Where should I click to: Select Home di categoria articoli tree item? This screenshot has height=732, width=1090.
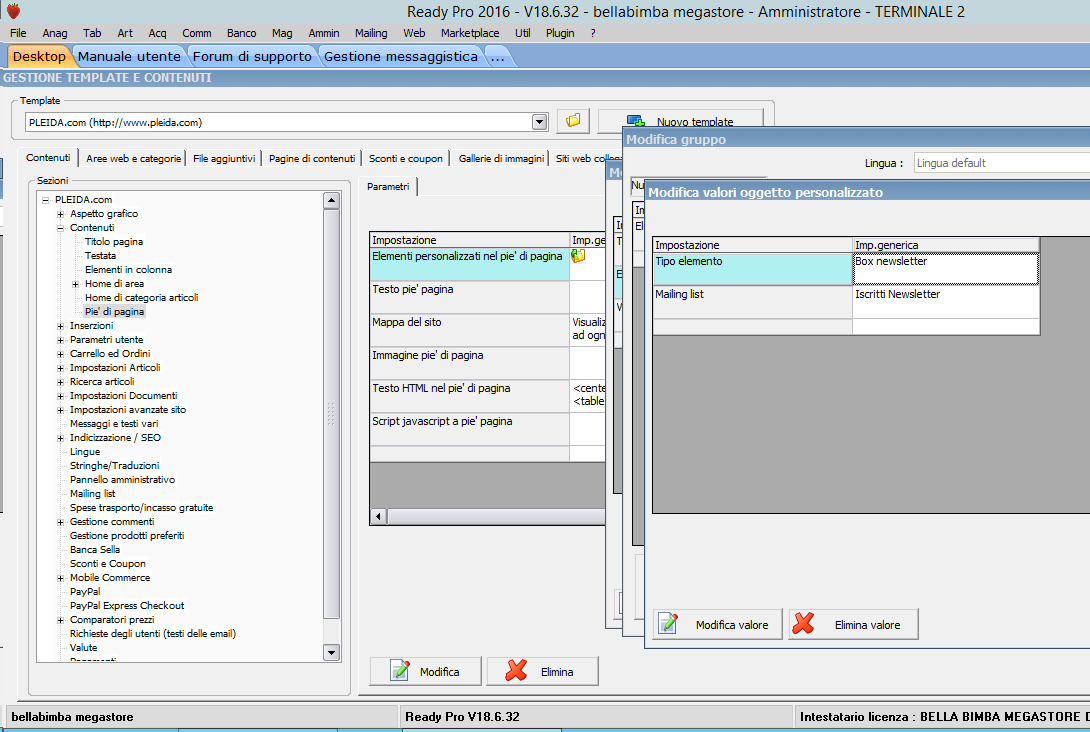pyautogui.click(x=142, y=298)
